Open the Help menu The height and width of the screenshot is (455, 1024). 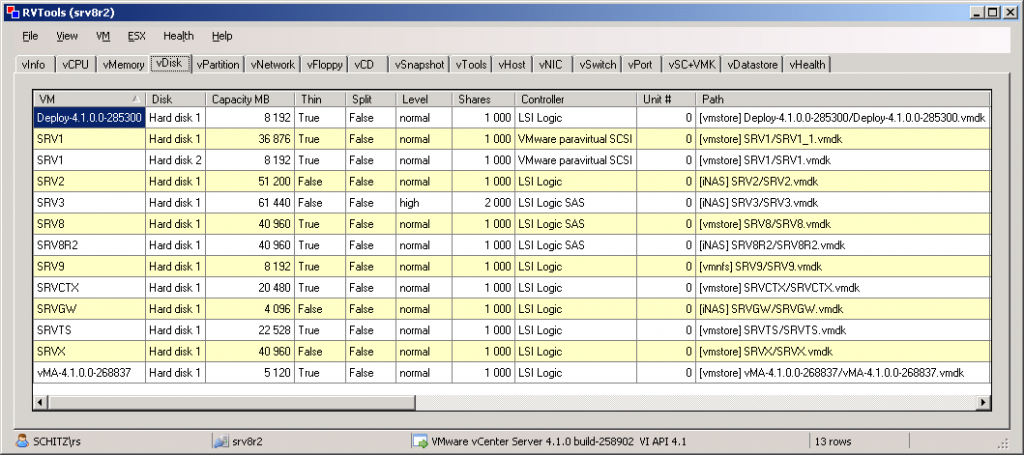click(x=222, y=36)
